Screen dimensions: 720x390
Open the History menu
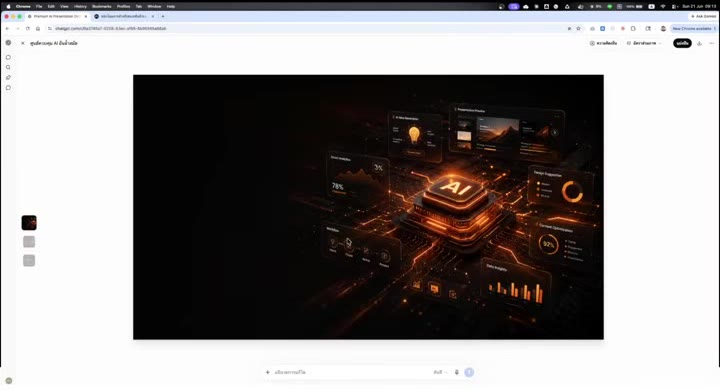click(x=80, y=6)
